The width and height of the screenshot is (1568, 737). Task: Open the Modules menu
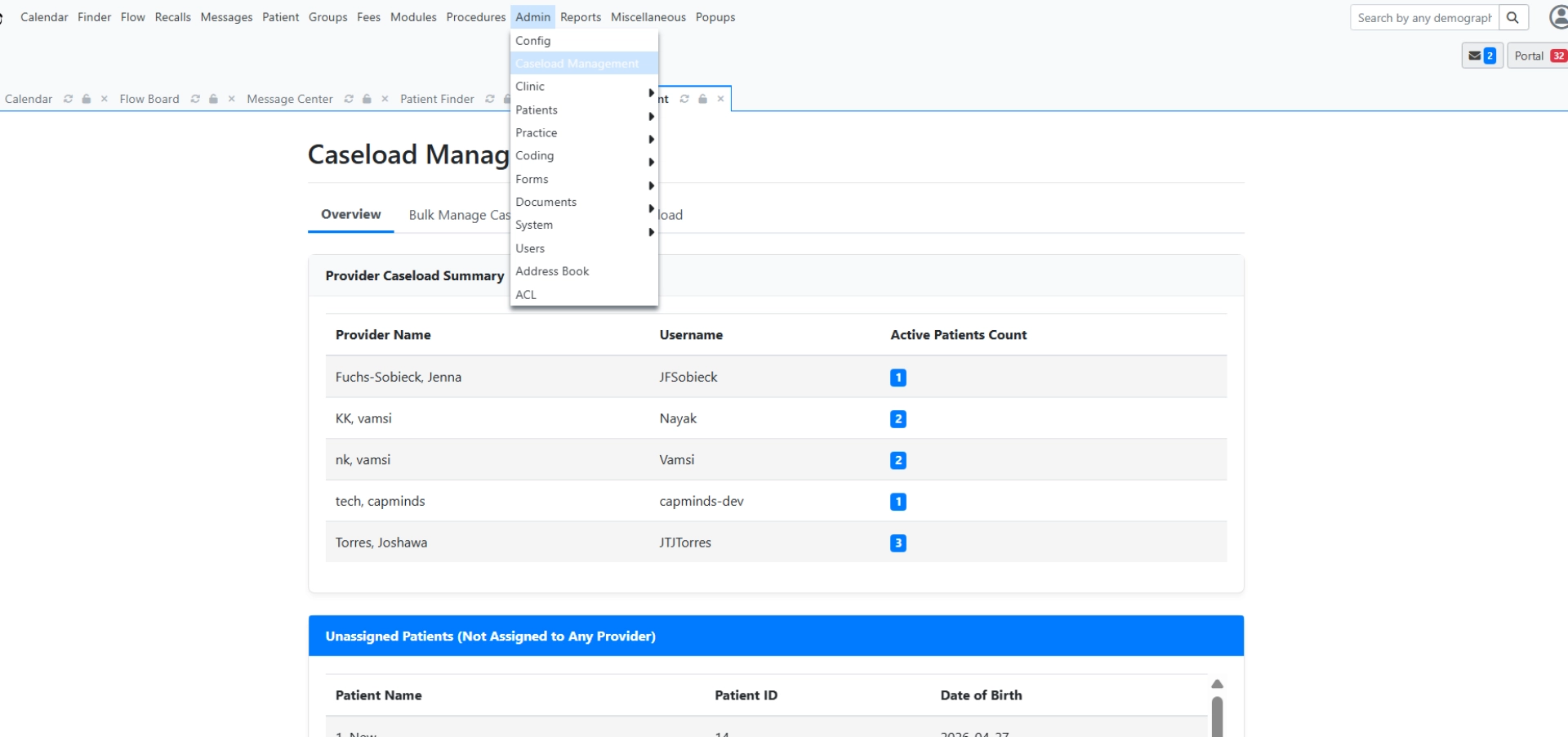[413, 17]
